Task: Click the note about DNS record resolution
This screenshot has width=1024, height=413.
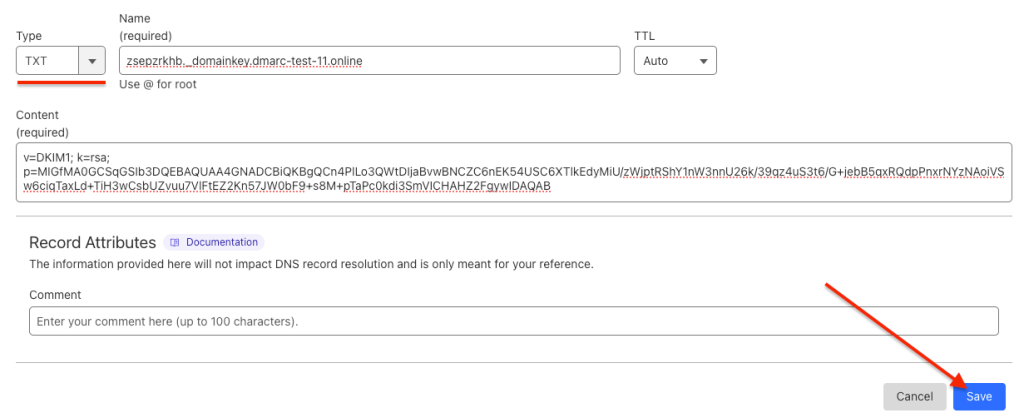Action: (311, 264)
